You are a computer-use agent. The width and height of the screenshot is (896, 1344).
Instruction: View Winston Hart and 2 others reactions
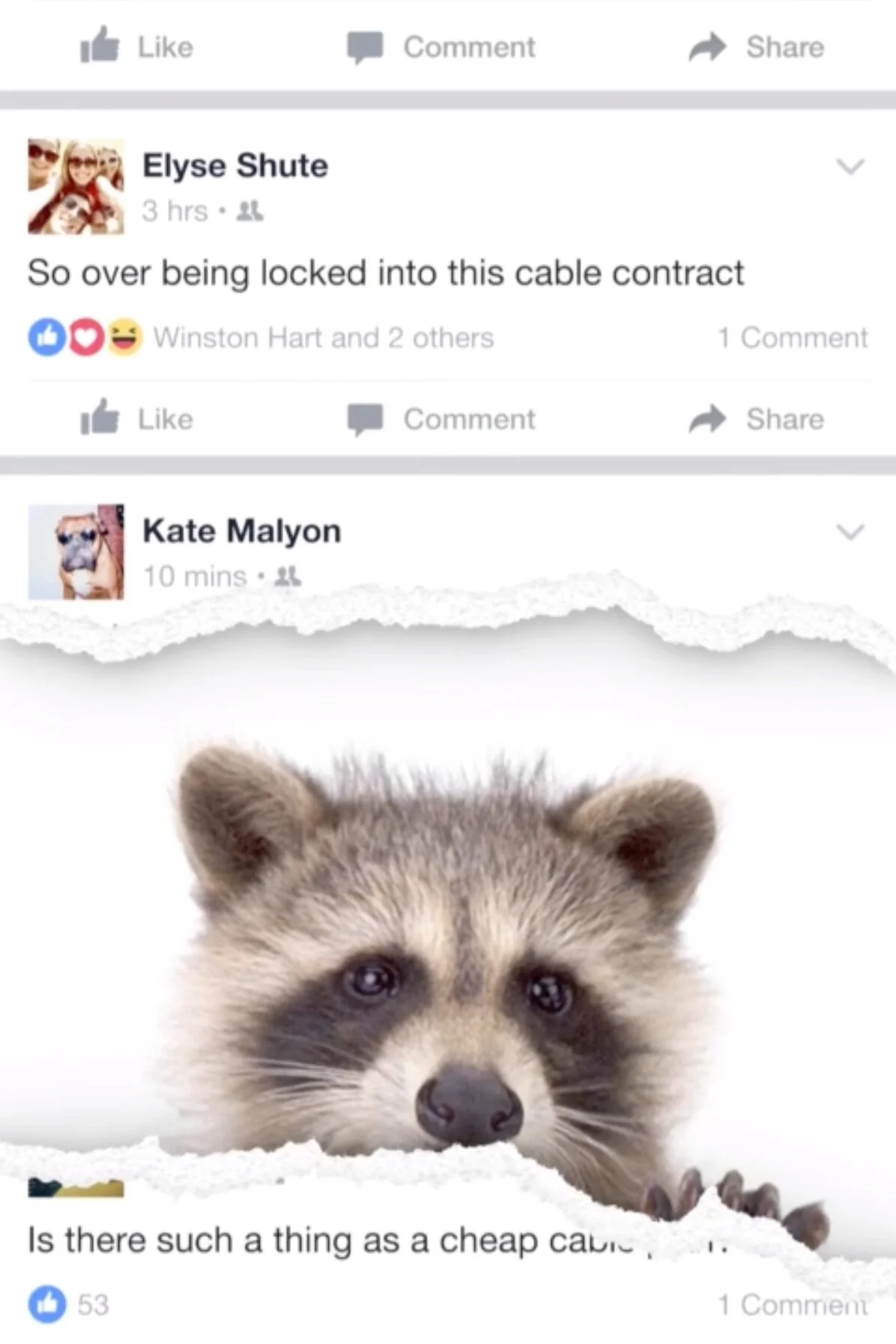click(x=324, y=338)
